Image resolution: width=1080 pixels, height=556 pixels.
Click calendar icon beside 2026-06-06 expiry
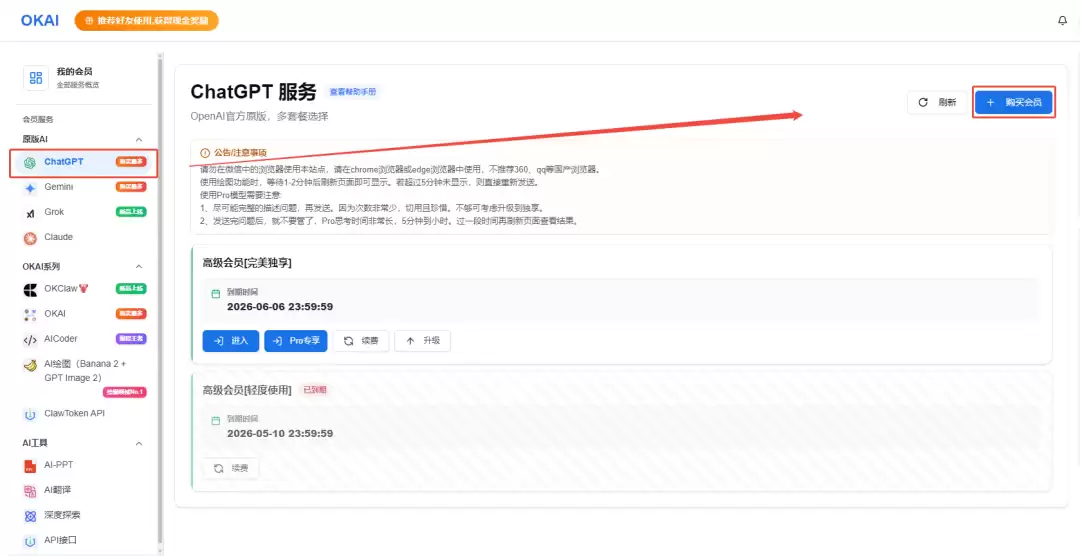pyautogui.click(x=216, y=294)
